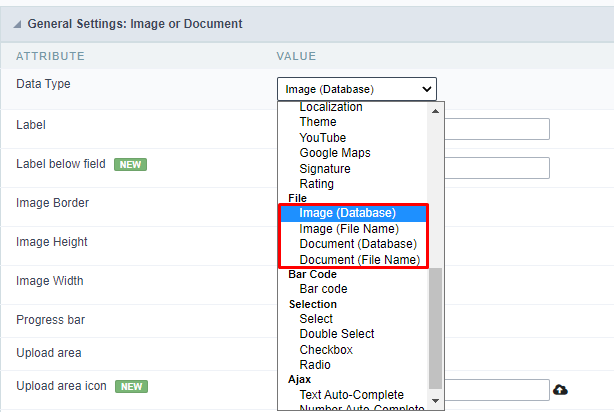Choose Google Maps data type
This screenshot has height=412, width=614.
[335, 153]
